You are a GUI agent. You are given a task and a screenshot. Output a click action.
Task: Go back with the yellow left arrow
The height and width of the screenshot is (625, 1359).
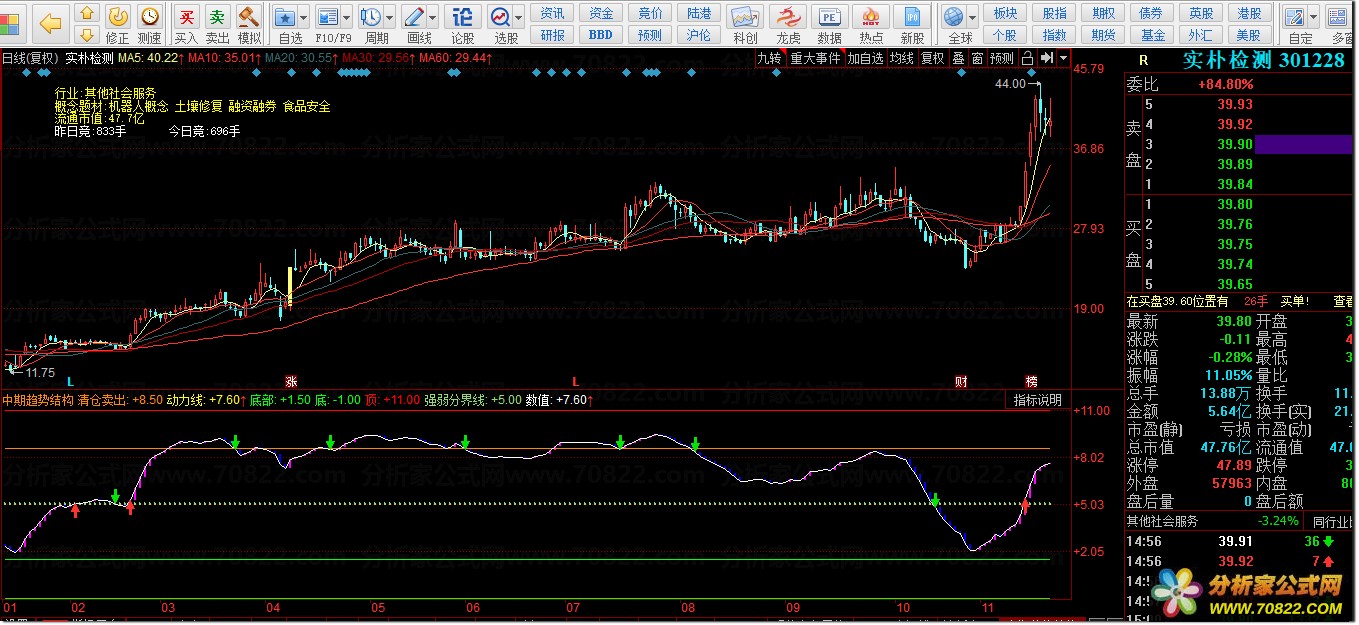(x=50, y=22)
